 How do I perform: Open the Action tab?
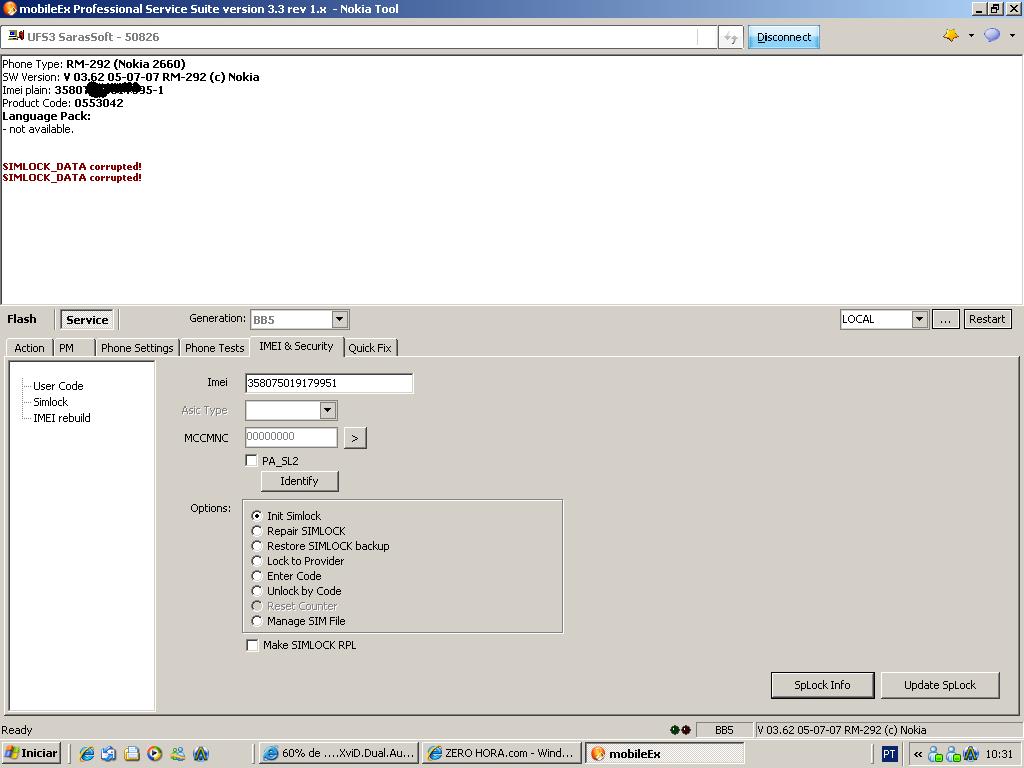(x=29, y=348)
